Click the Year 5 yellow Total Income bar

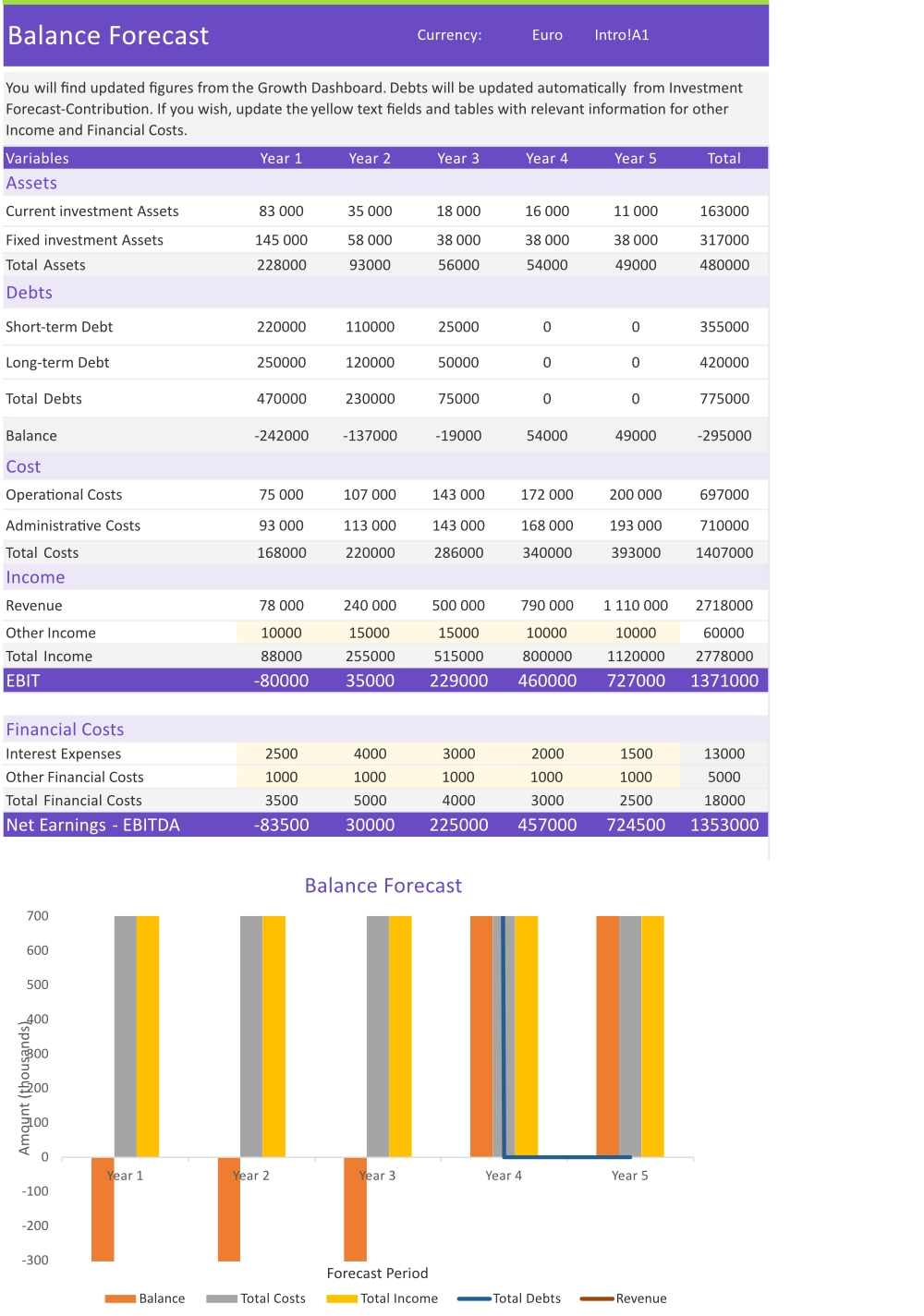coord(652,1036)
